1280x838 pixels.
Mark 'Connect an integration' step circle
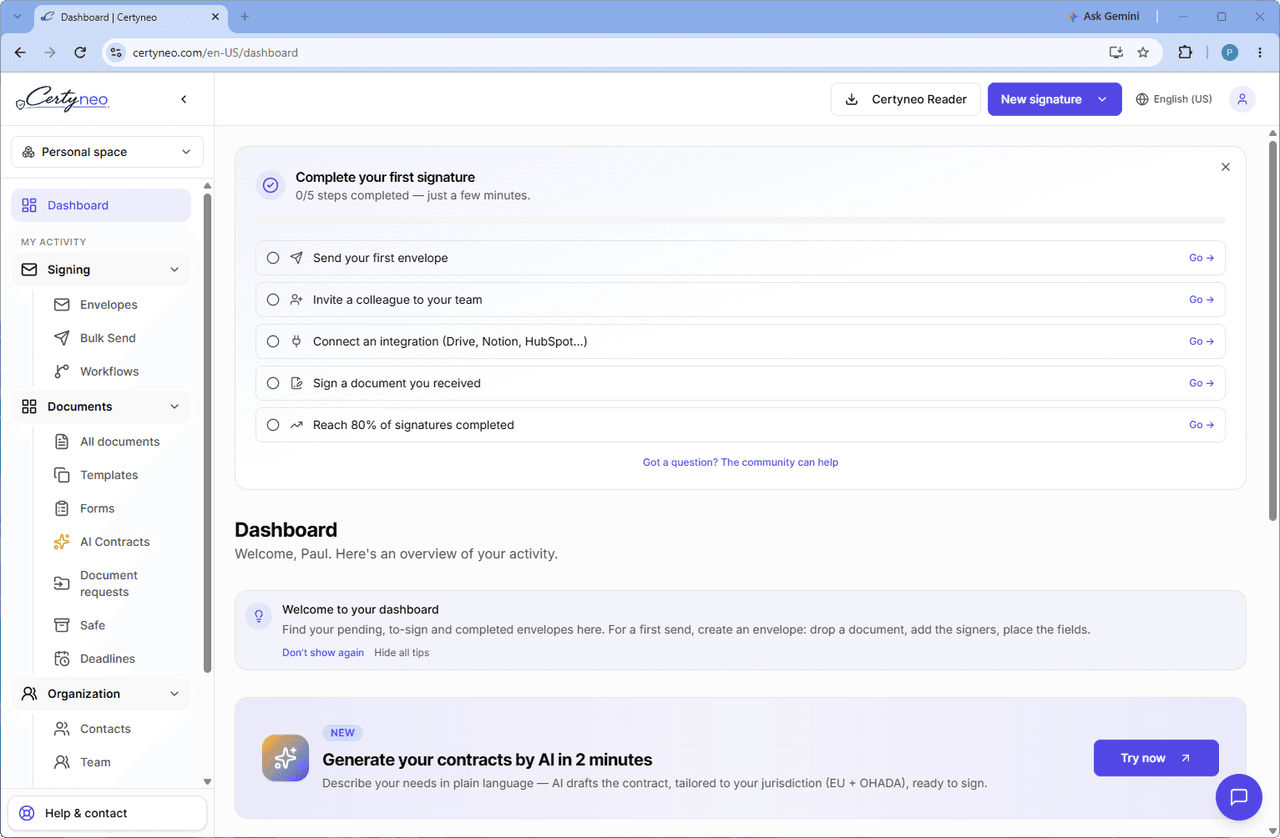point(273,342)
